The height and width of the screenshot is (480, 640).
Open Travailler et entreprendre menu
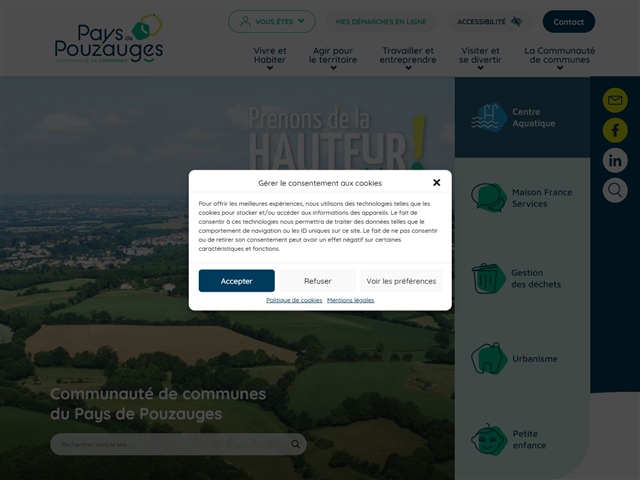(407, 56)
